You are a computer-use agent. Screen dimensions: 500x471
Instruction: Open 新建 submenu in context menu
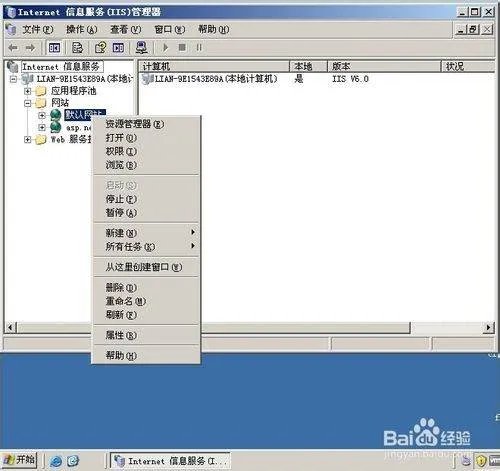point(147,233)
